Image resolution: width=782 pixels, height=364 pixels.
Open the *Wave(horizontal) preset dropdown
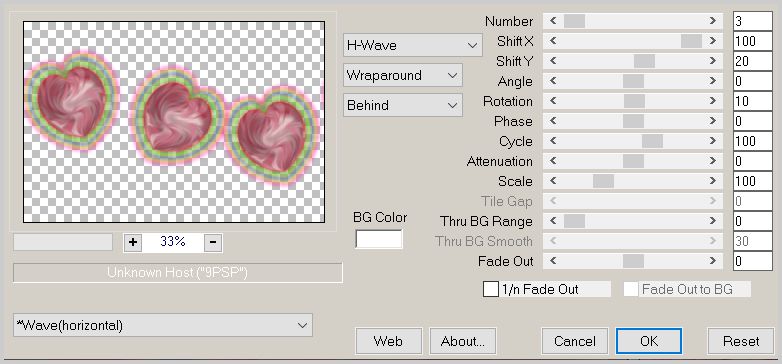tap(163, 325)
